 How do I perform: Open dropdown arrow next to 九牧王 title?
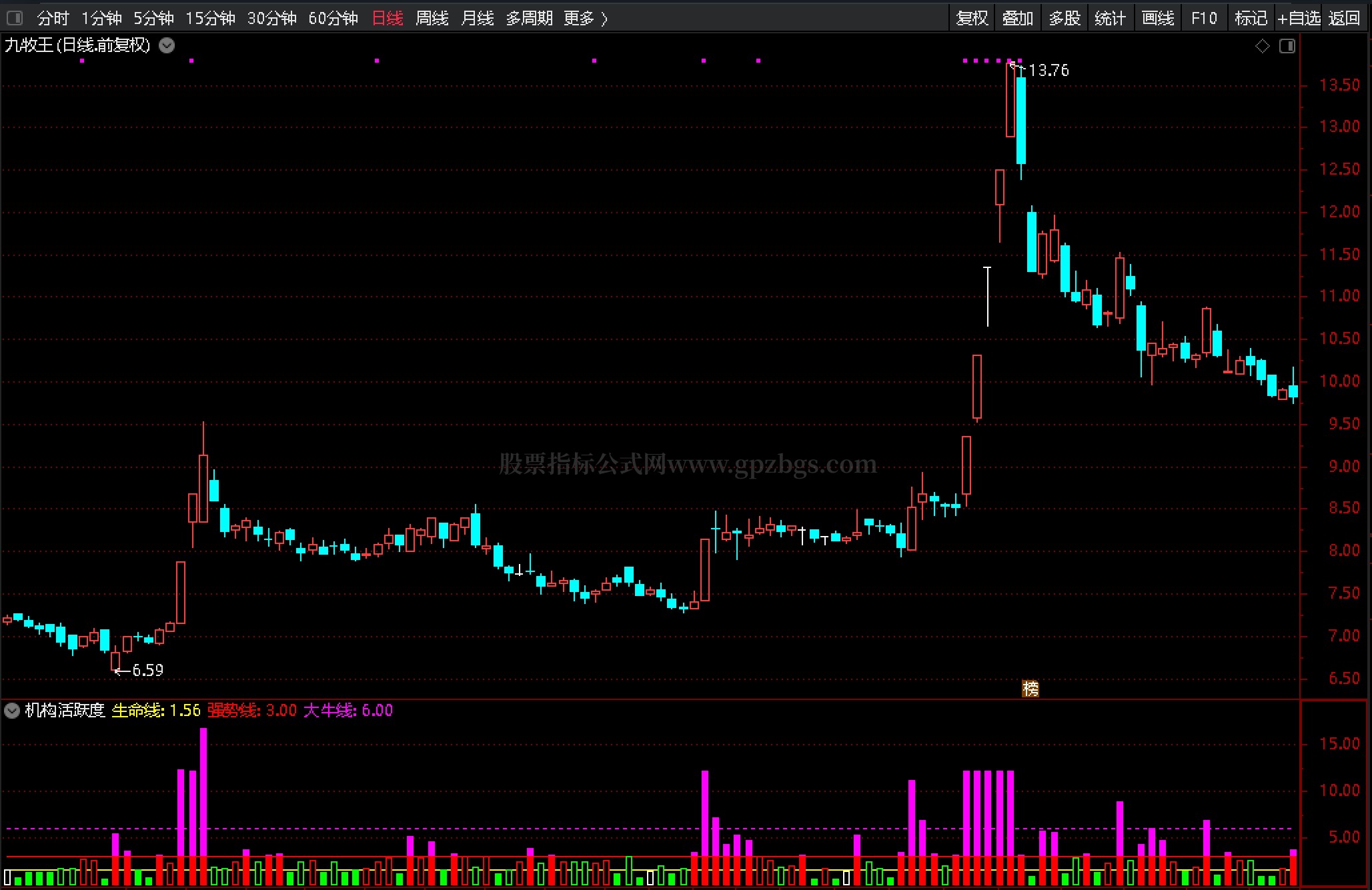click(167, 45)
